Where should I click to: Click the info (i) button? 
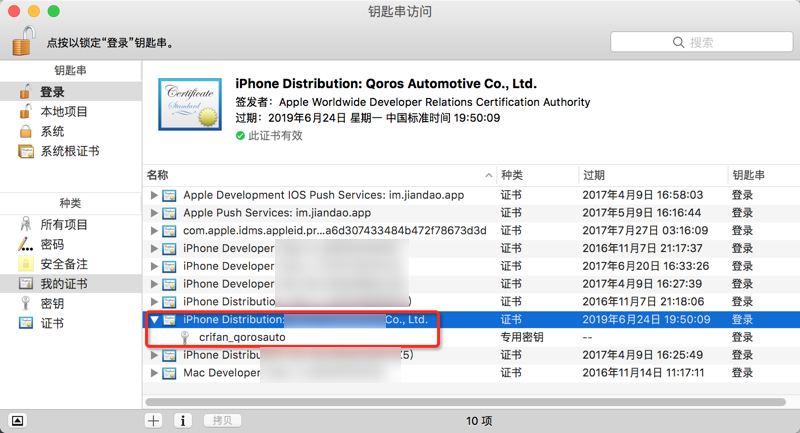[183, 421]
